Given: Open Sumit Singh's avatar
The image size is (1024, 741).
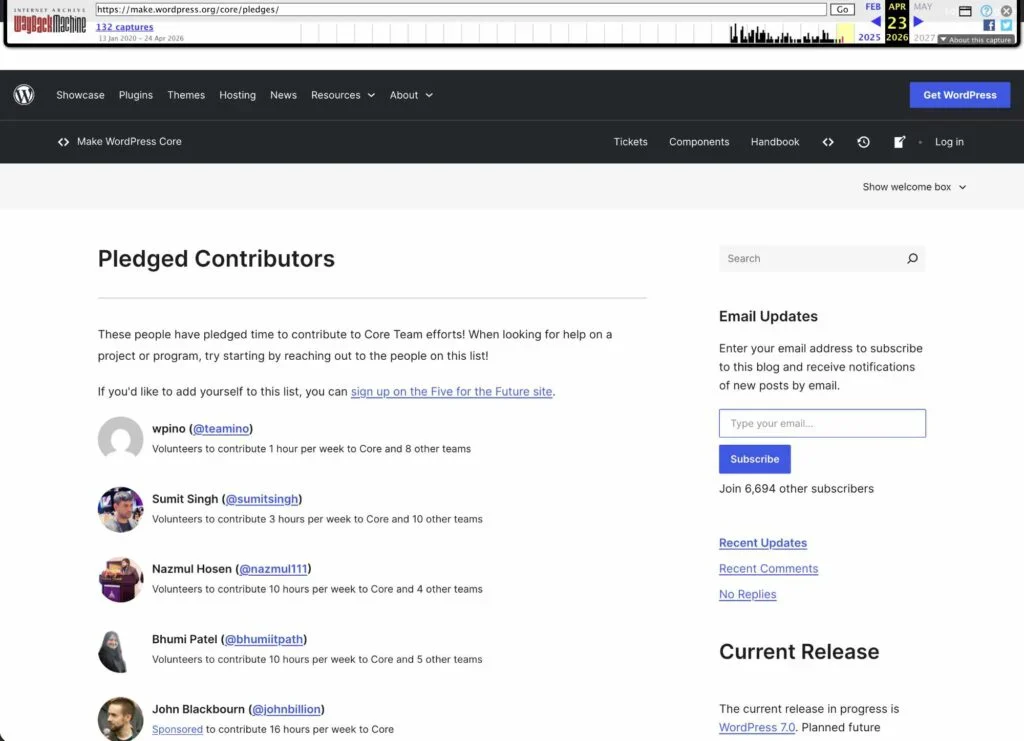Looking at the screenshot, I should pyautogui.click(x=120, y=509).
